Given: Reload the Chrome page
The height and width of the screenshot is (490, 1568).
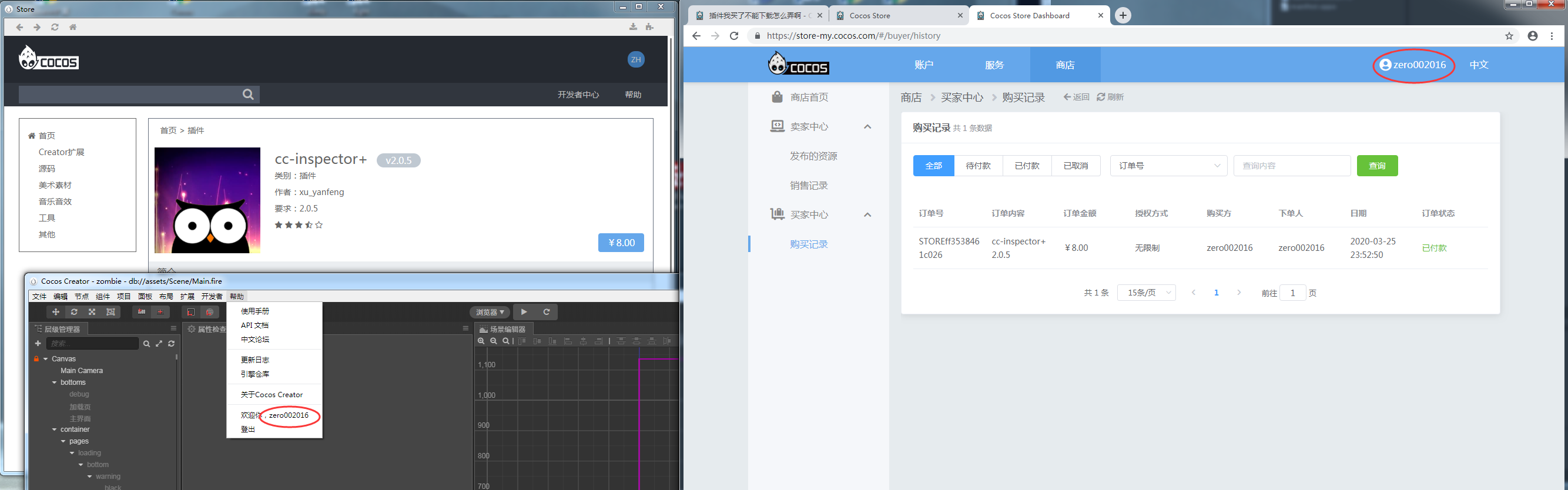Looking at the screenshot, I should 734,36.
